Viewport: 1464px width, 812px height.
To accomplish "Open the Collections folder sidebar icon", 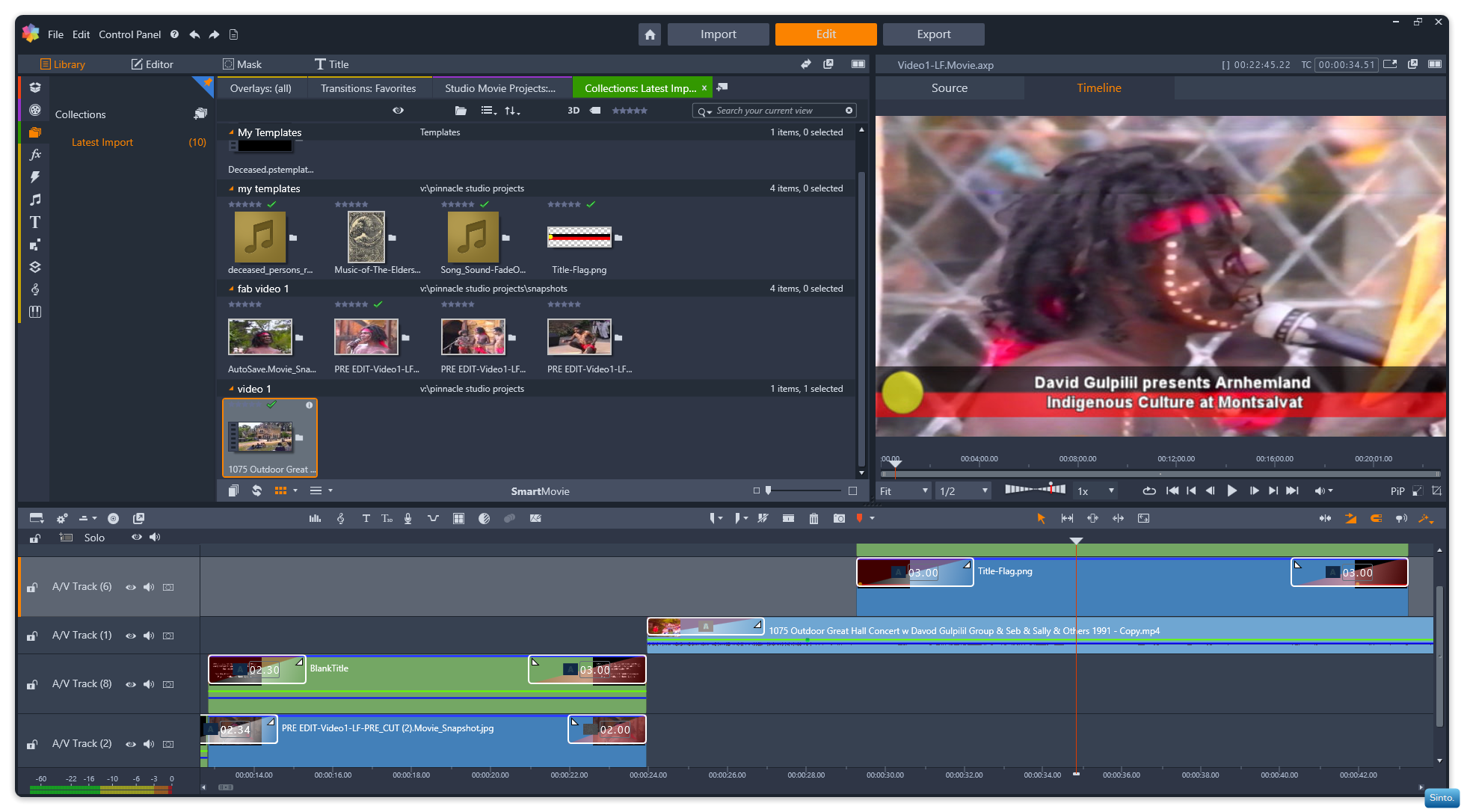I will click(35, 132).
